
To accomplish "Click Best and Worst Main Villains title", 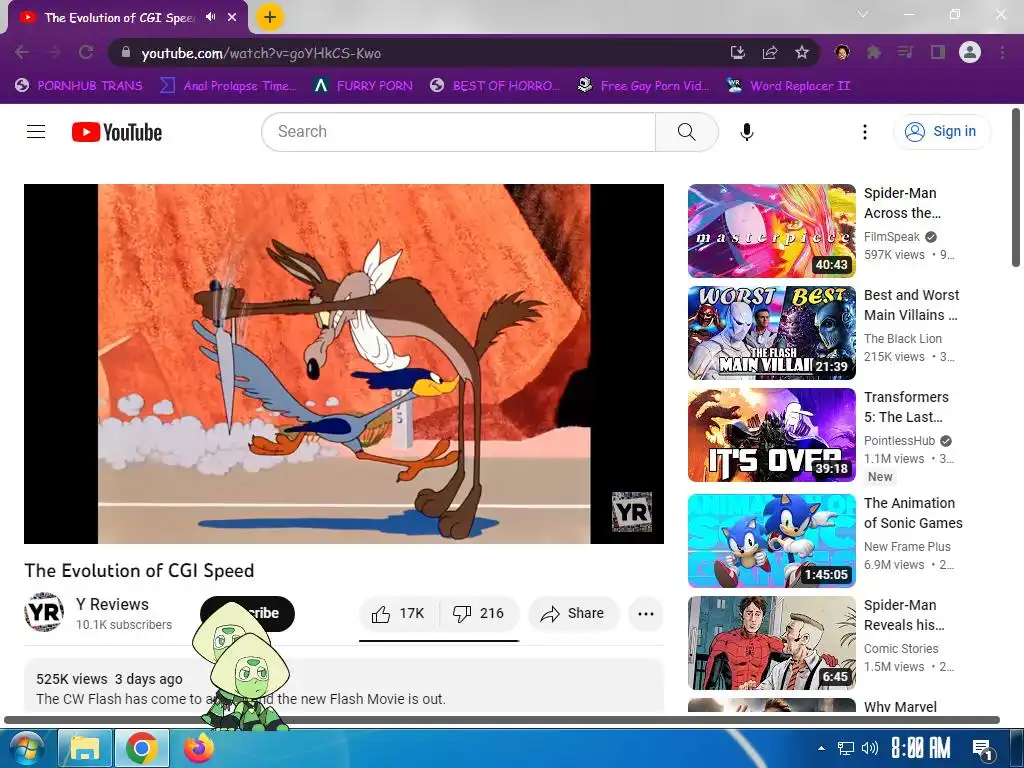I will (x=912, y=305).
